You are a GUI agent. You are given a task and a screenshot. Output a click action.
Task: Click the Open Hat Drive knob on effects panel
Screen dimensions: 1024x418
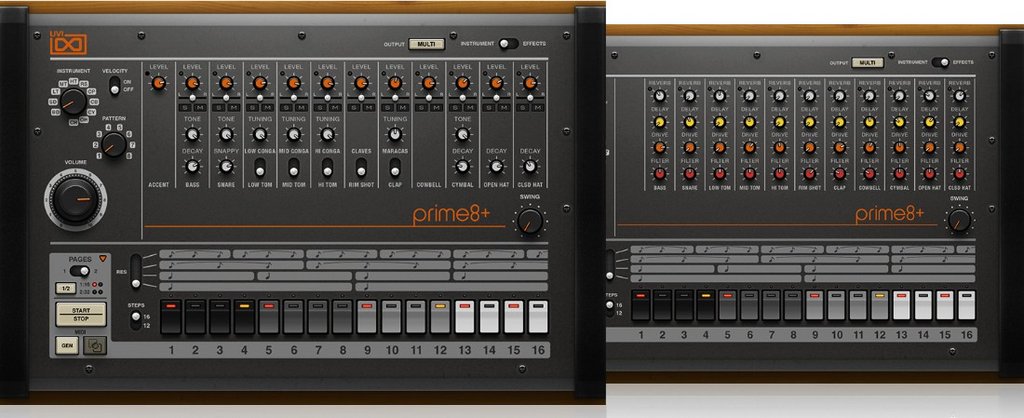click(930, 148)
